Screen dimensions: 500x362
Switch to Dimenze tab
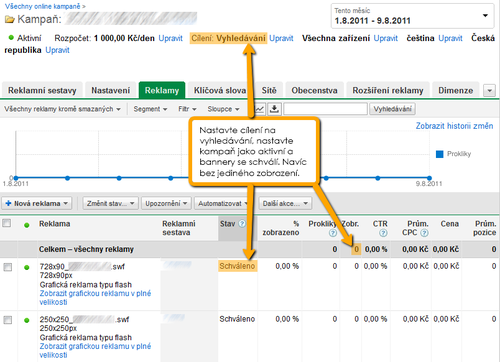point(456,90)
